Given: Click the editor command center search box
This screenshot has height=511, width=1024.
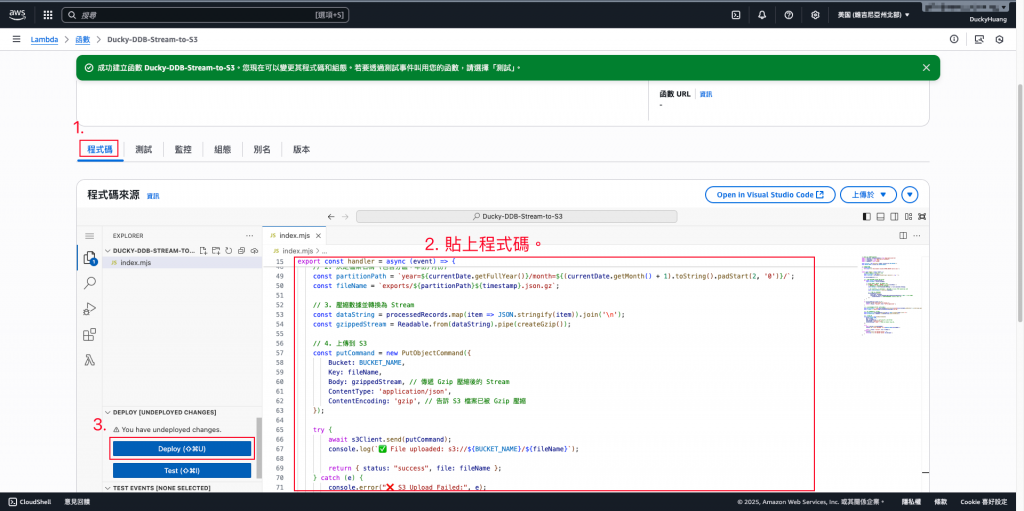Looking at the screenshot, I should pos(517,216).
